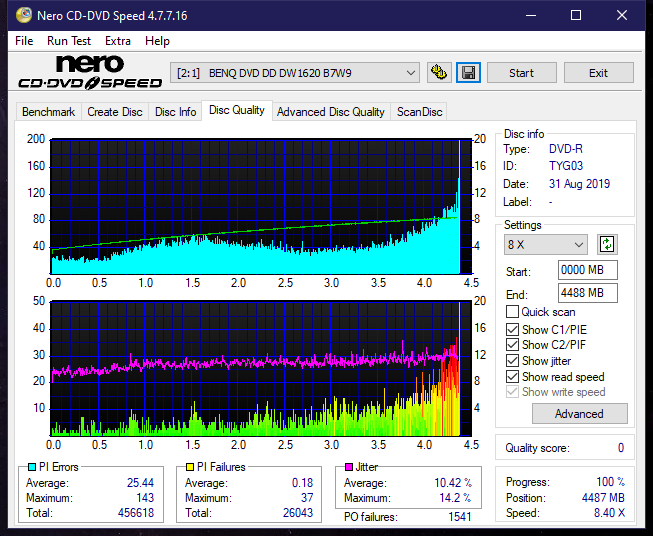Toggle Show jitter checkbox
Image resolution: width=653 pixels, height=536 pixels.
[512, 361]
